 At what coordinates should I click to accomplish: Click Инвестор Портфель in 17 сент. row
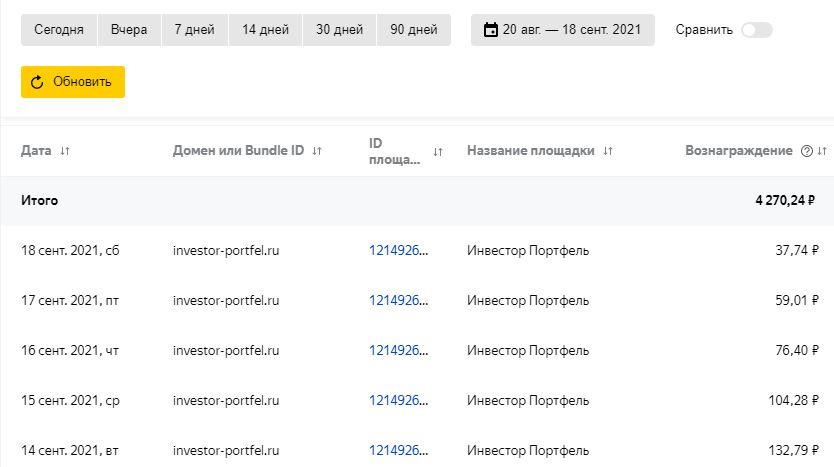click(528, 301)
